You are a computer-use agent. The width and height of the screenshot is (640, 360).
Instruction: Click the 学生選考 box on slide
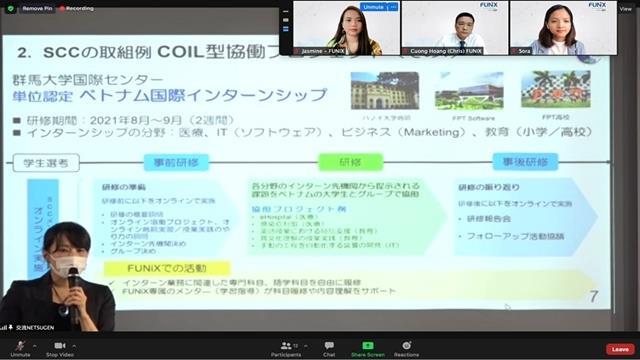click(46, 163)
